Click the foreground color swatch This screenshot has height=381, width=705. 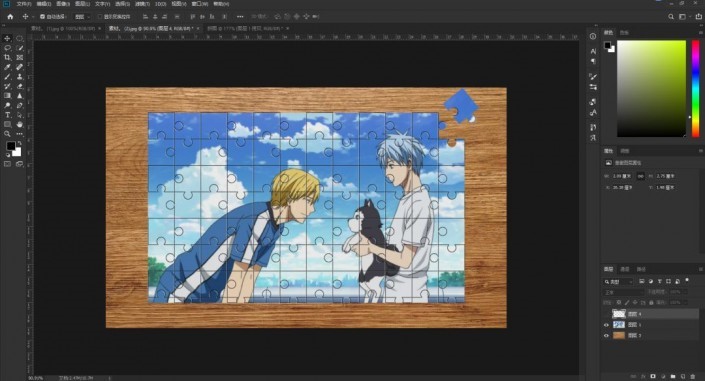(10, 146)
